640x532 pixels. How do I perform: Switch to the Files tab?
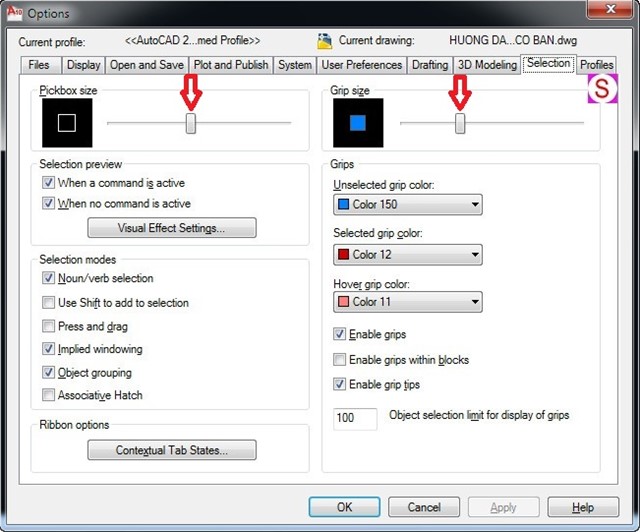tap(39, 65)
